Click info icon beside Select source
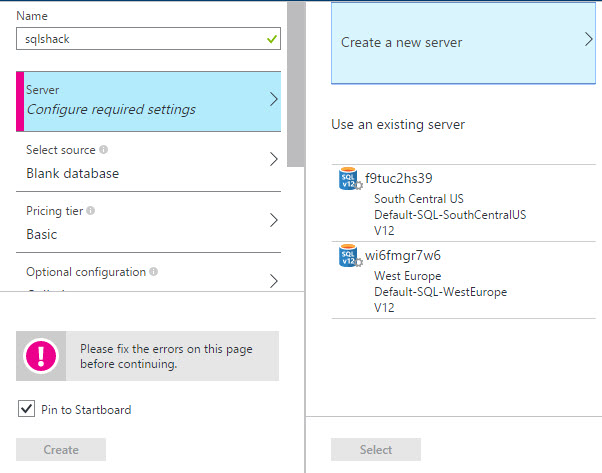The height and width of the screenshot is (473, 602). tap(104, 150)
